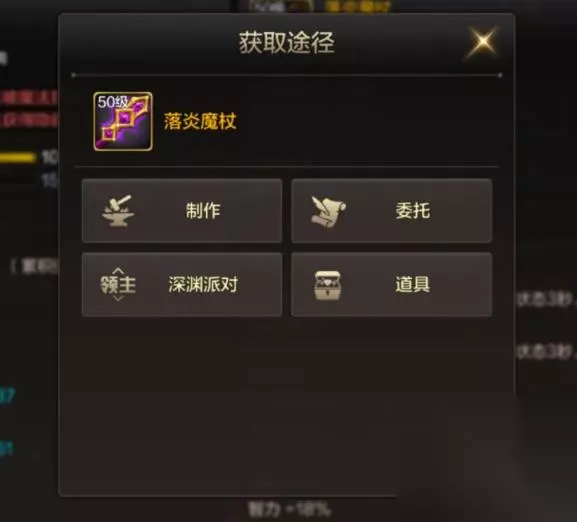Click the blurred 智力 stat text at the bottom
This screenshot has height=522, width=577.
pos(290,509)
